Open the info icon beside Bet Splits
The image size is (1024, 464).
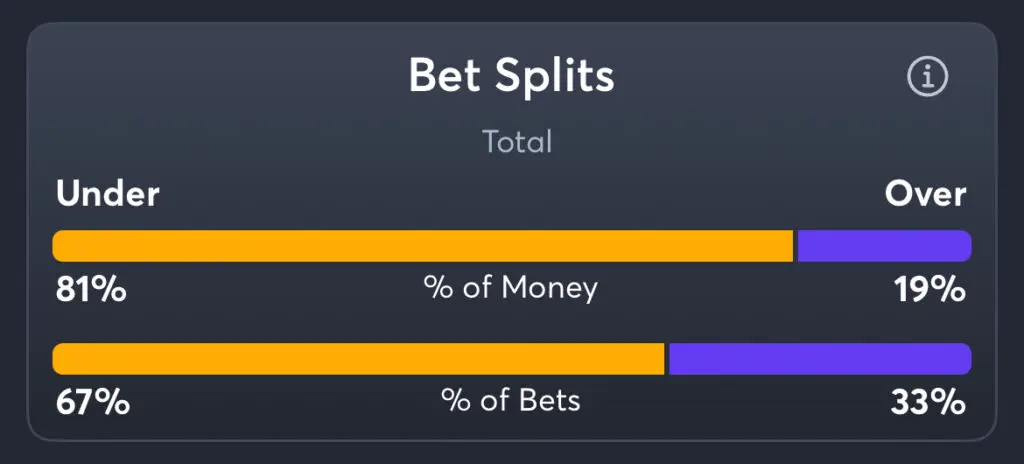(927, 77)
